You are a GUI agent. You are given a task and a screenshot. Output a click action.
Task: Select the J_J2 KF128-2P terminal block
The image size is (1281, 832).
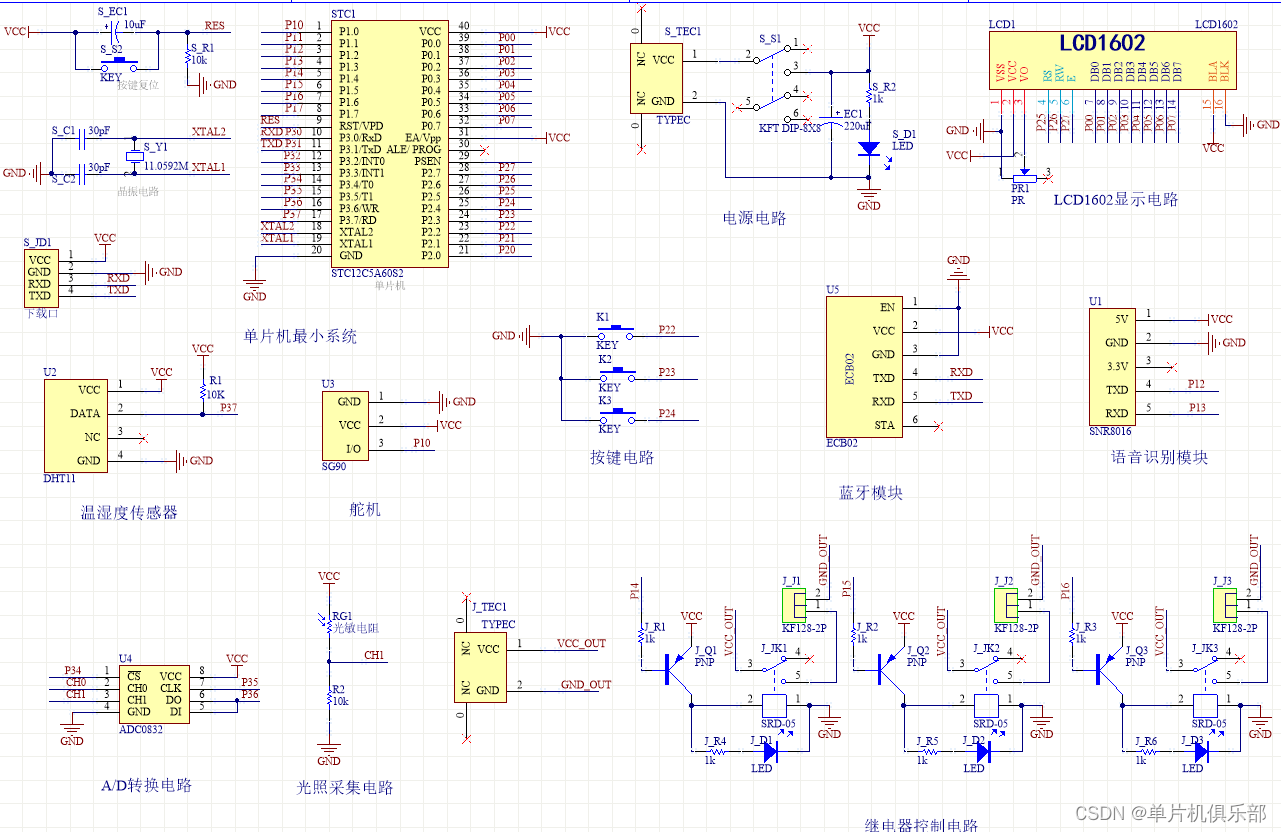pyautogui.click(x=1007, y=604)
